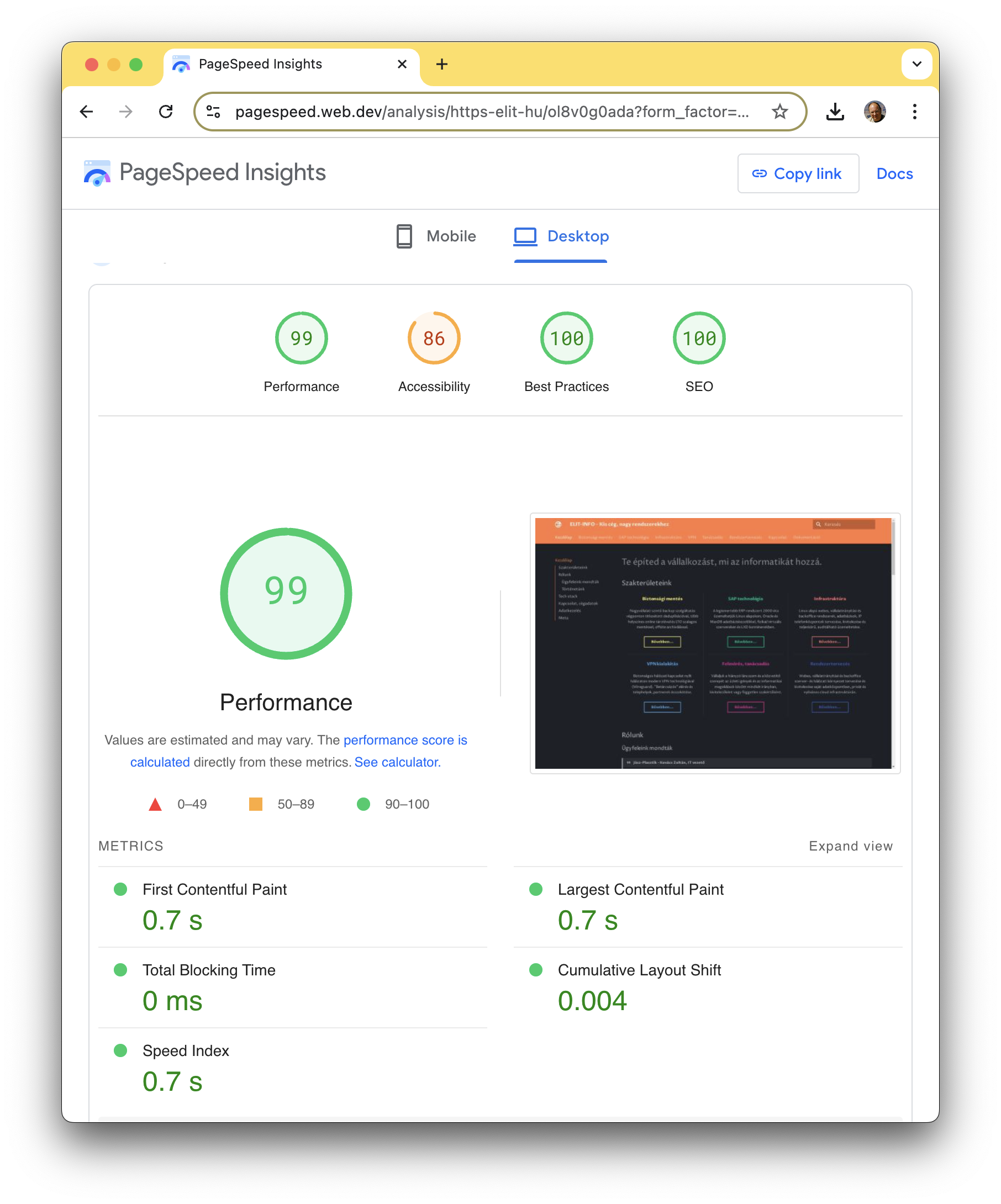Viewport: 1001px width, 1204px height.
Task: Open the Chrome three-dot menu
Action: pos(914,112)
